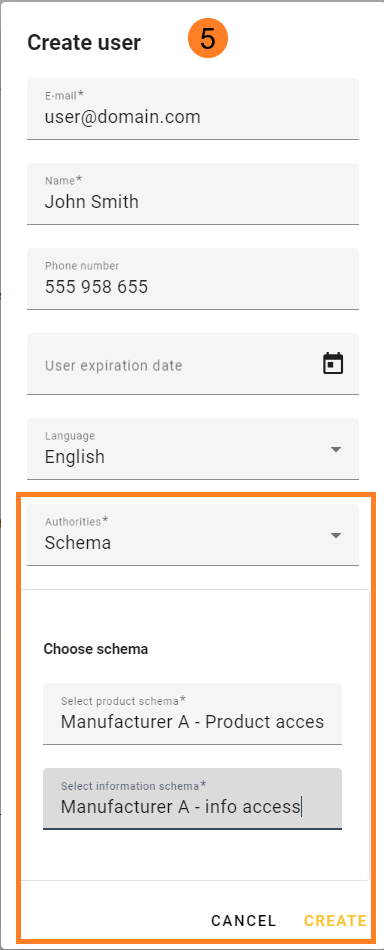The height and width of the screenshot is (950, 384).
Task: Expand the Language dropdown arrow
Action: [336, 450]
